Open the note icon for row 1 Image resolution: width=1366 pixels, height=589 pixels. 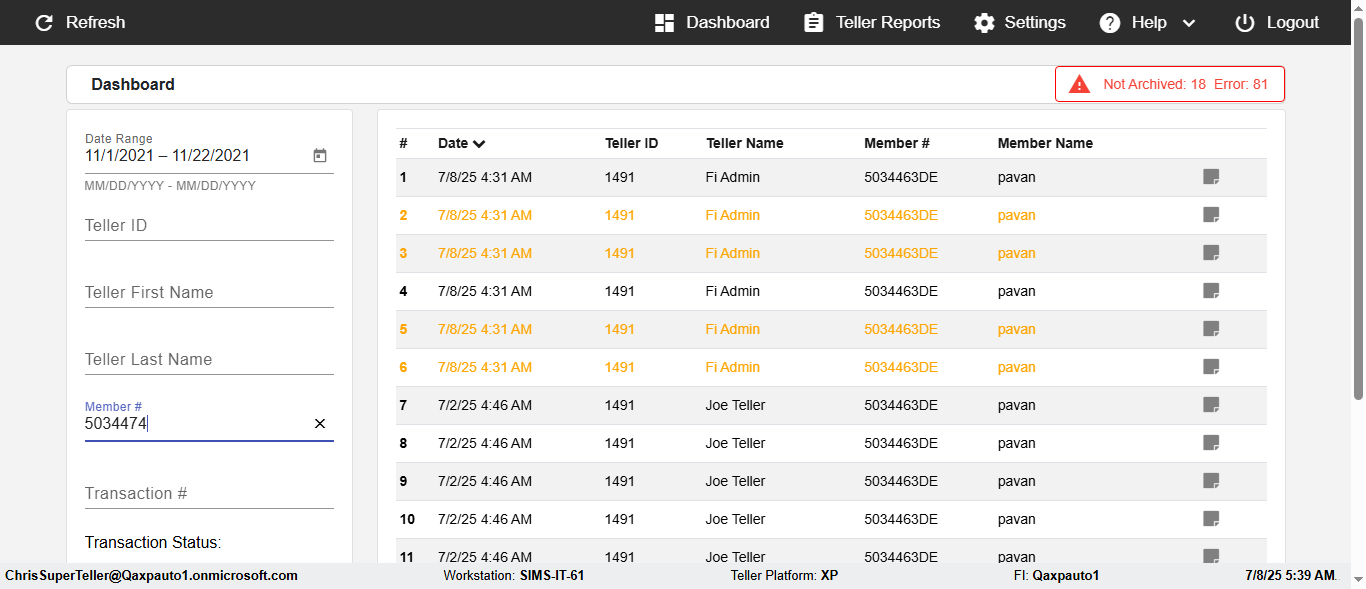[x=1211, y=177]
